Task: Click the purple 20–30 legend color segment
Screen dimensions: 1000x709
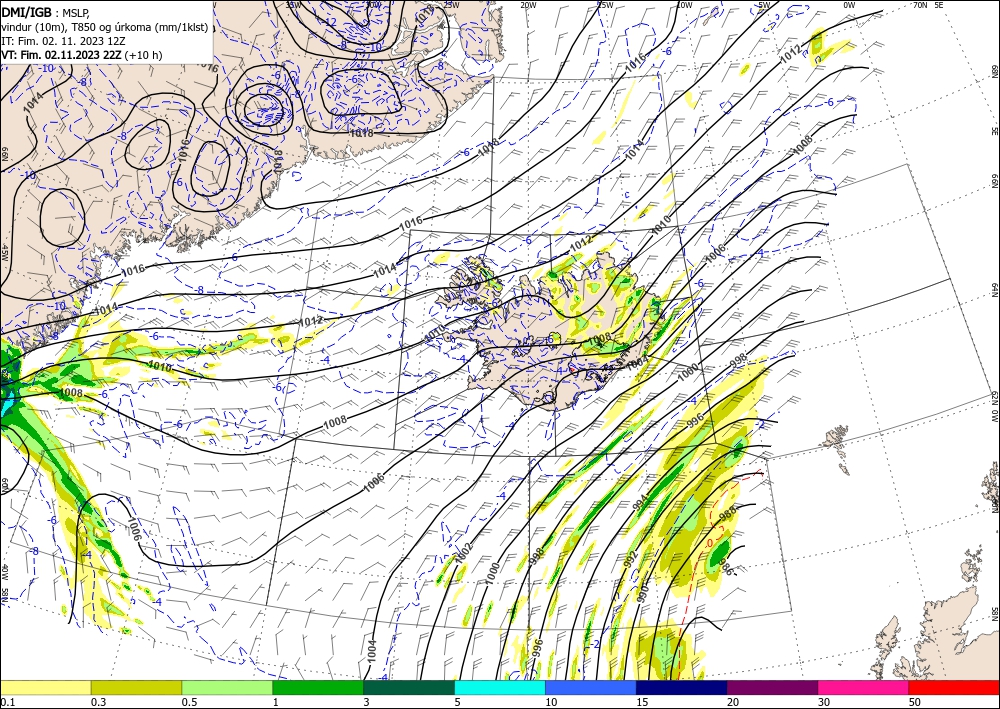Action: tap(772, 687)
